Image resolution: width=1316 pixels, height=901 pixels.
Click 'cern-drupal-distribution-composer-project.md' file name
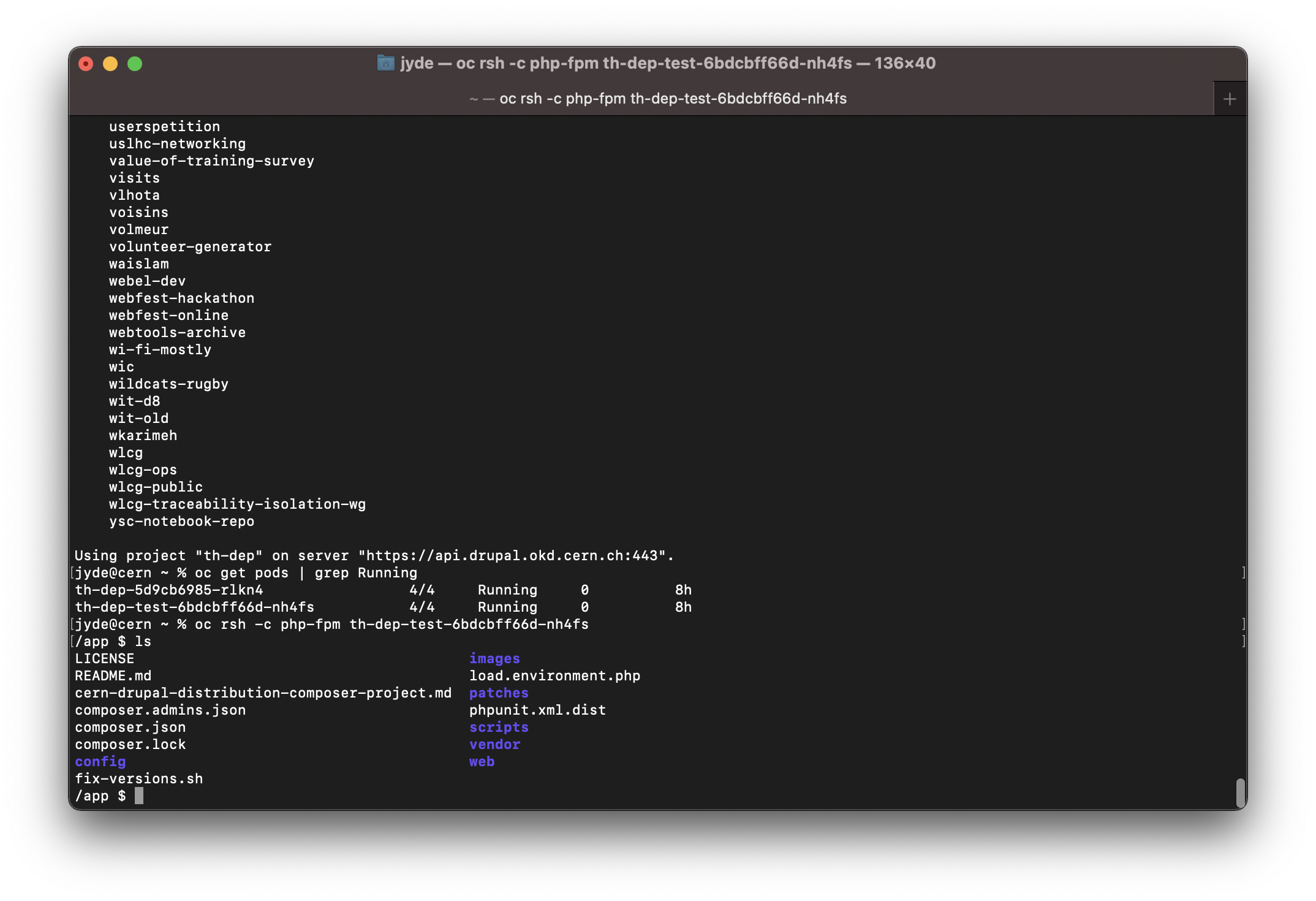[263, 693]
